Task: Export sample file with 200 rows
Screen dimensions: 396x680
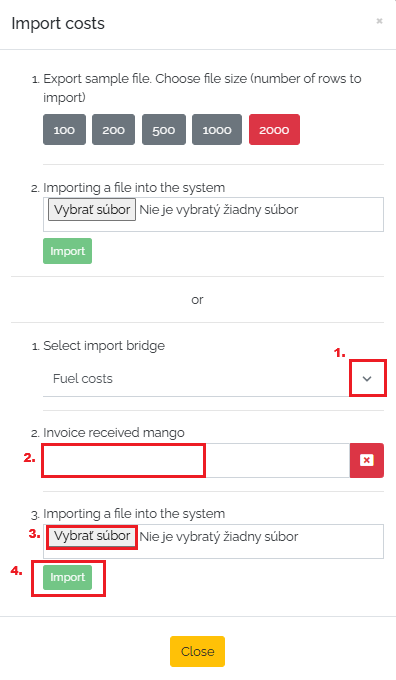Action: pyautogui.click(x=114, y=129)
